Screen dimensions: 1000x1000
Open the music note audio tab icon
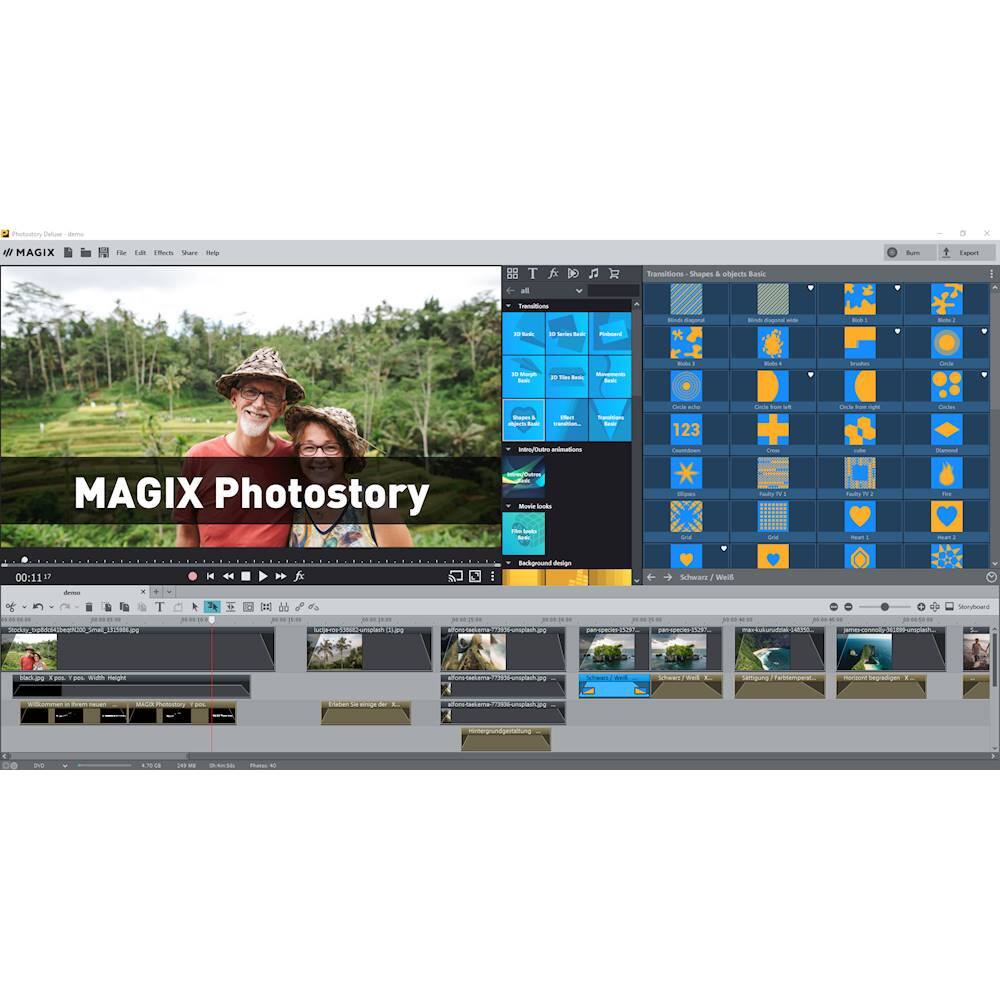(593, 273)
